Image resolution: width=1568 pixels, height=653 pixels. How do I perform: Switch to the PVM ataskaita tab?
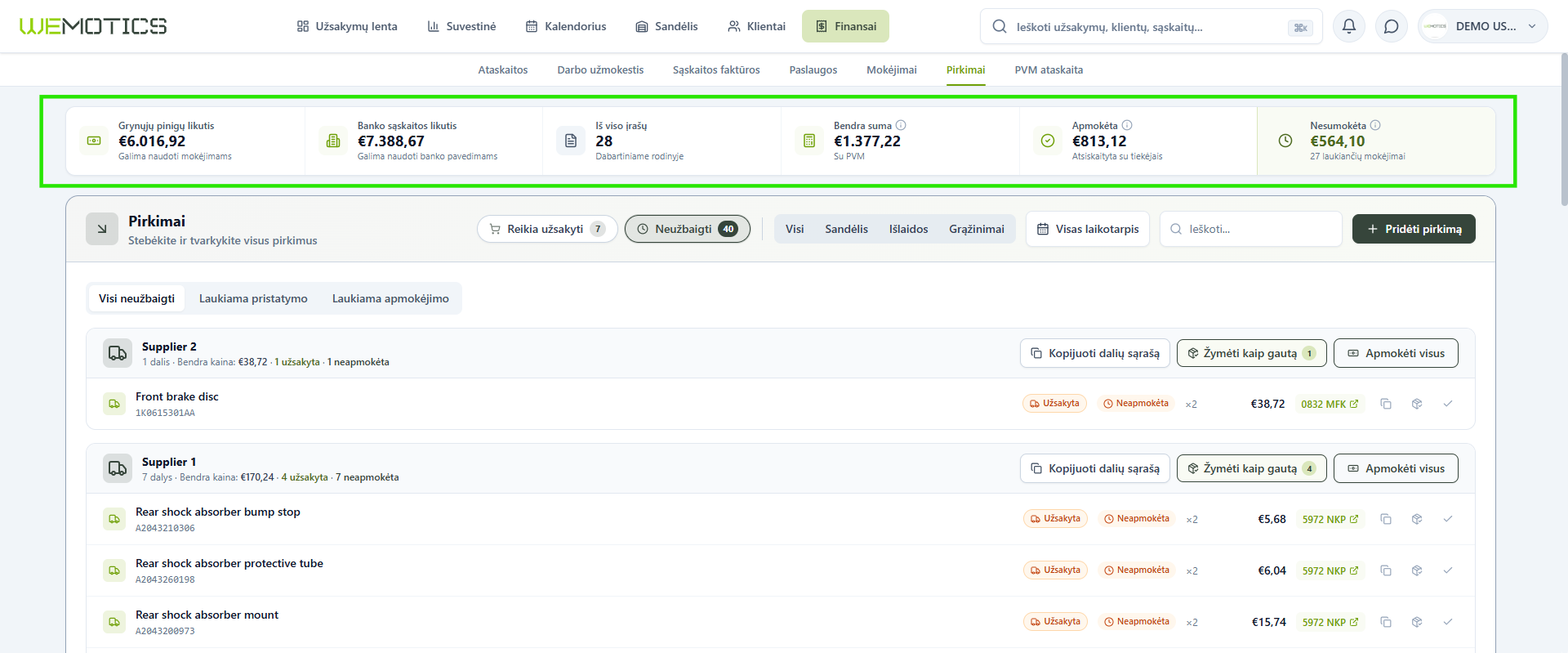point(1049,70)
